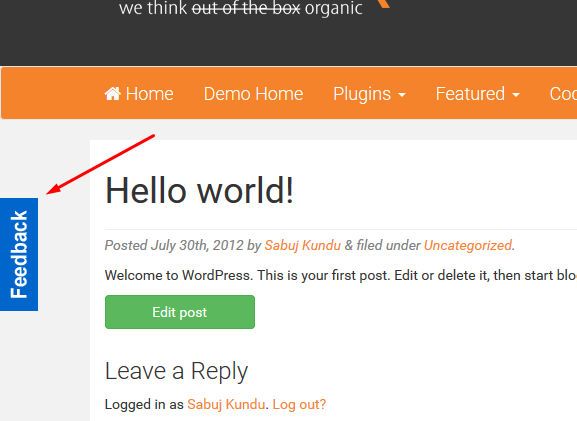Open Sabuj Kundu profile after Logged in as

coord(226,404)
